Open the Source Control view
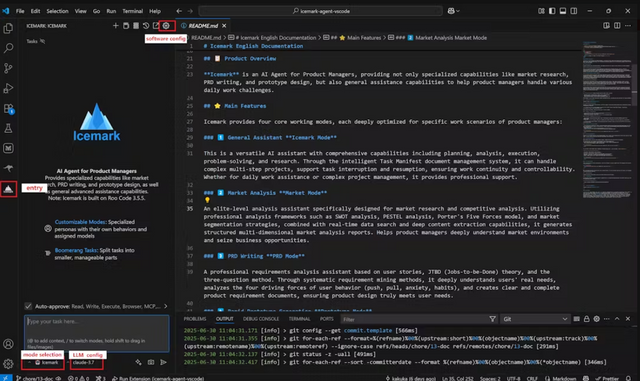This screenshot has height=381, width=640. pos(8,68)
